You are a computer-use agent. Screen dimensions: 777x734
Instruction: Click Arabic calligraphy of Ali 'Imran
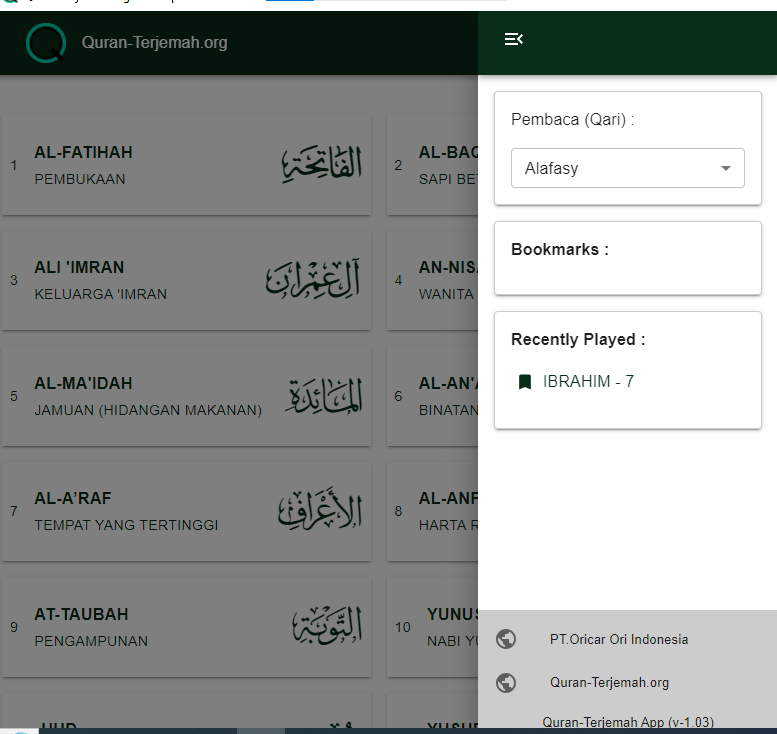point(313,279)
